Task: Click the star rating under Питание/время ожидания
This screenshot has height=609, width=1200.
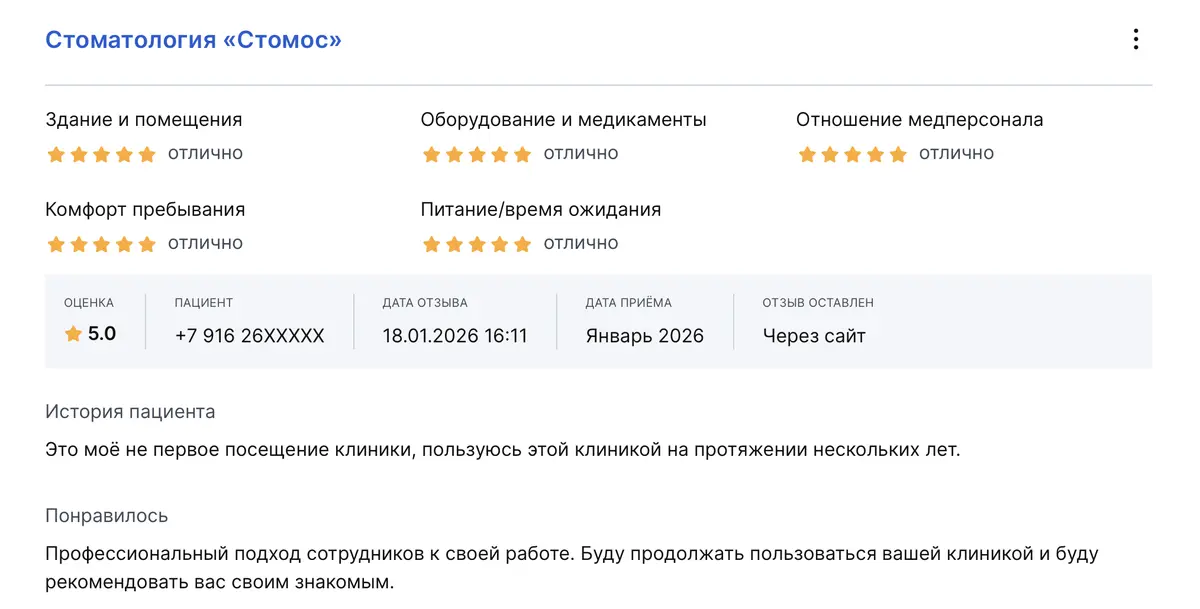Action: (477, 244)
